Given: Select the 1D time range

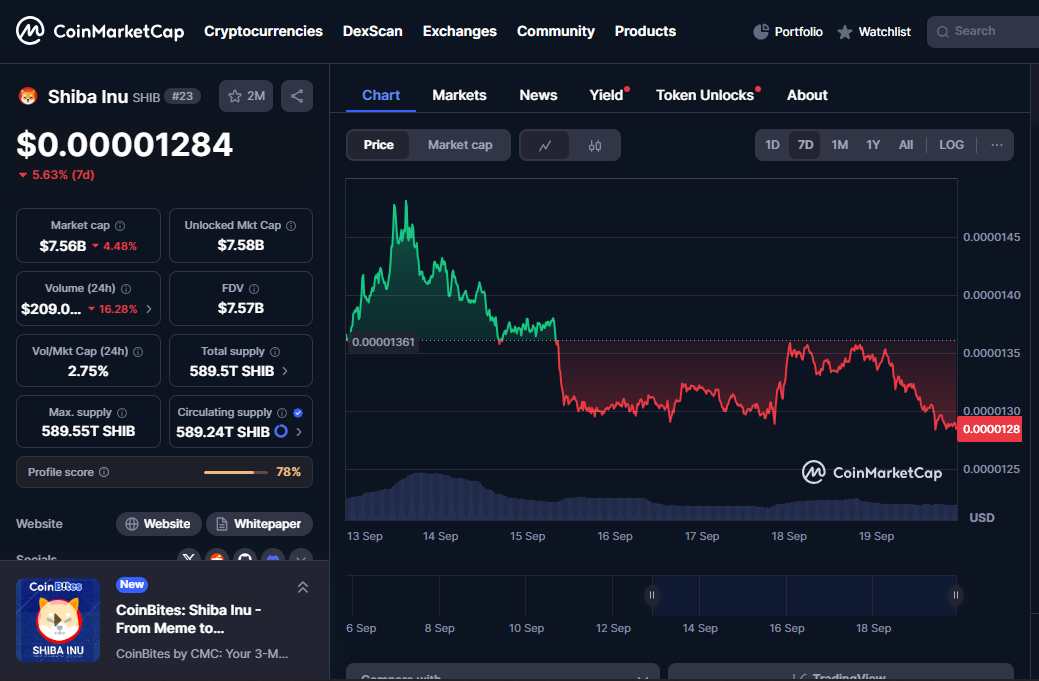Looking at the screenshot, I should [x=773, y=145].
